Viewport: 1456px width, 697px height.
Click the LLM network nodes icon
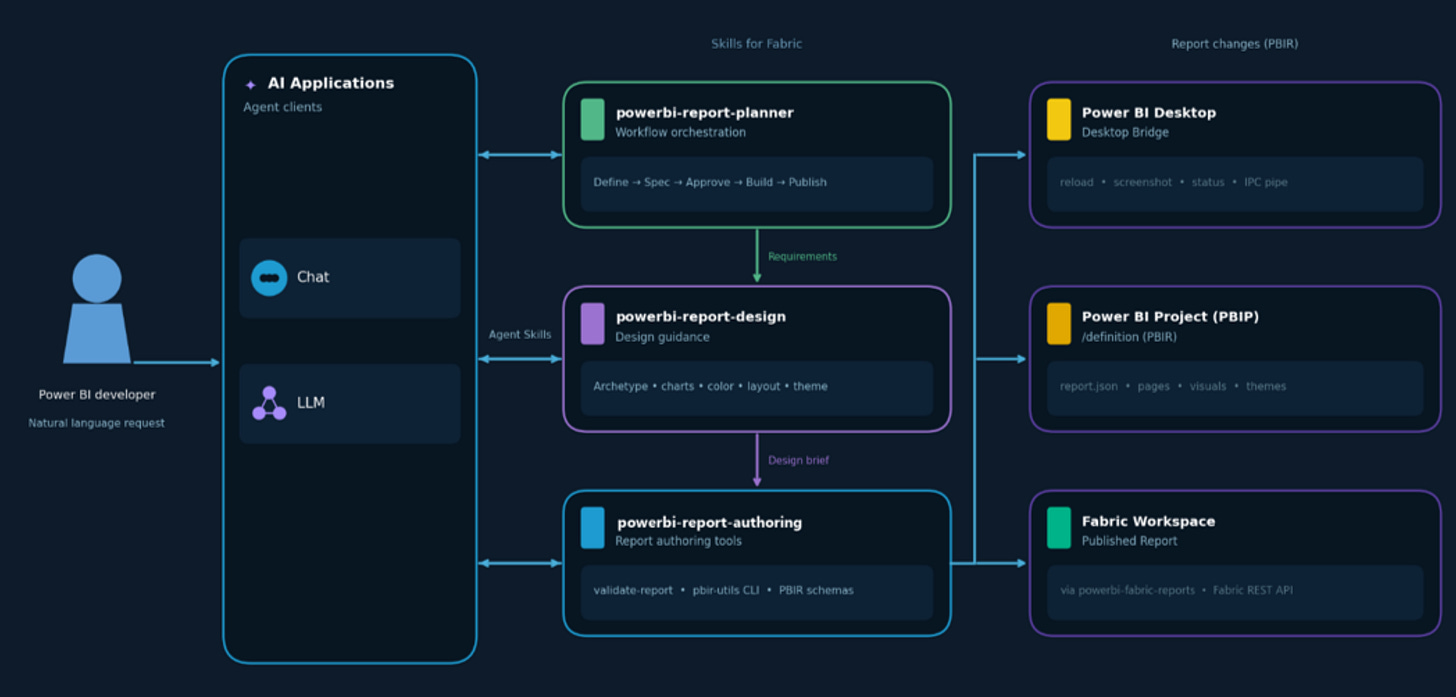tap(269, 403)
